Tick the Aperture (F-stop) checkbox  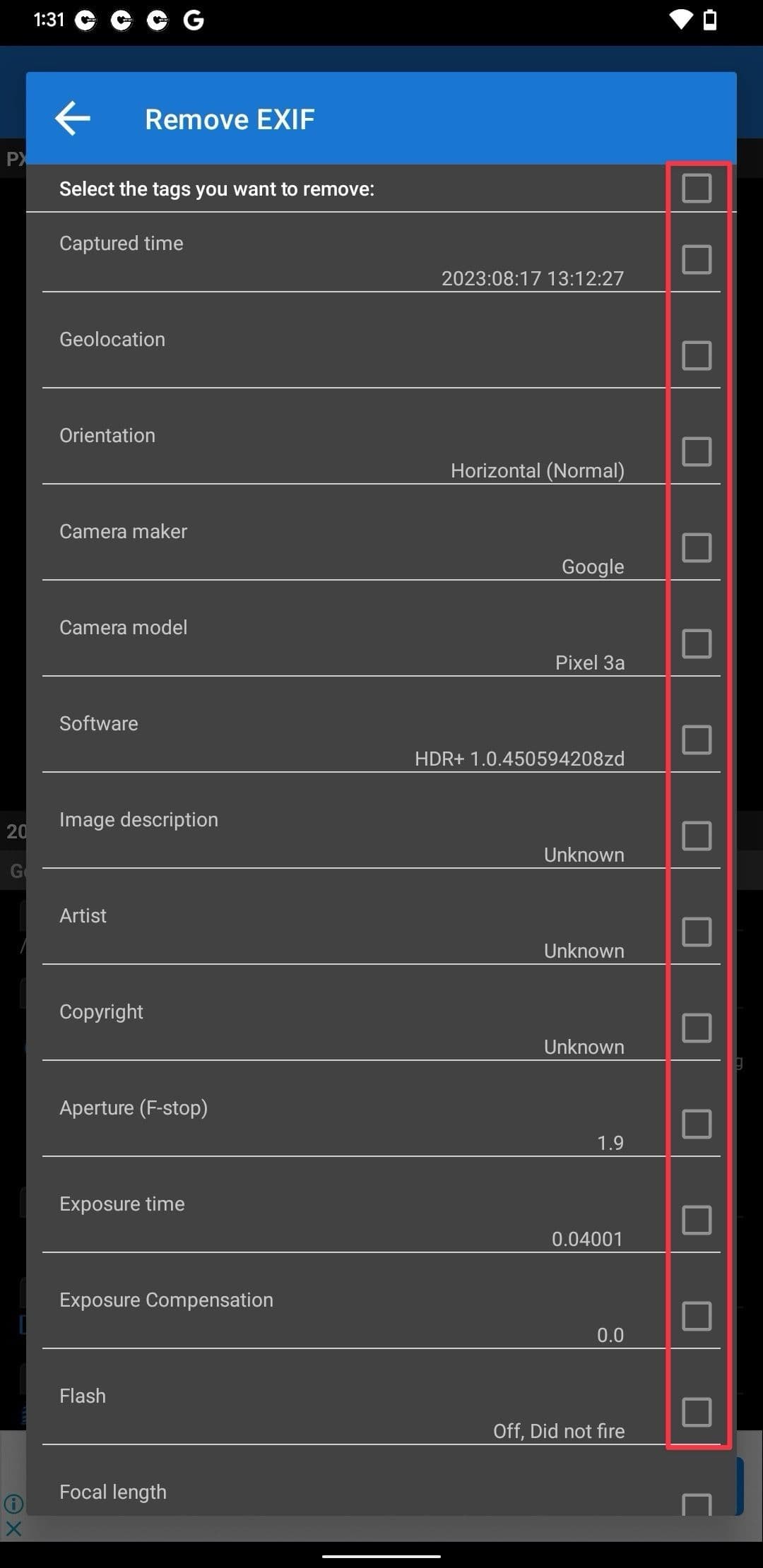coord(697,1124)
